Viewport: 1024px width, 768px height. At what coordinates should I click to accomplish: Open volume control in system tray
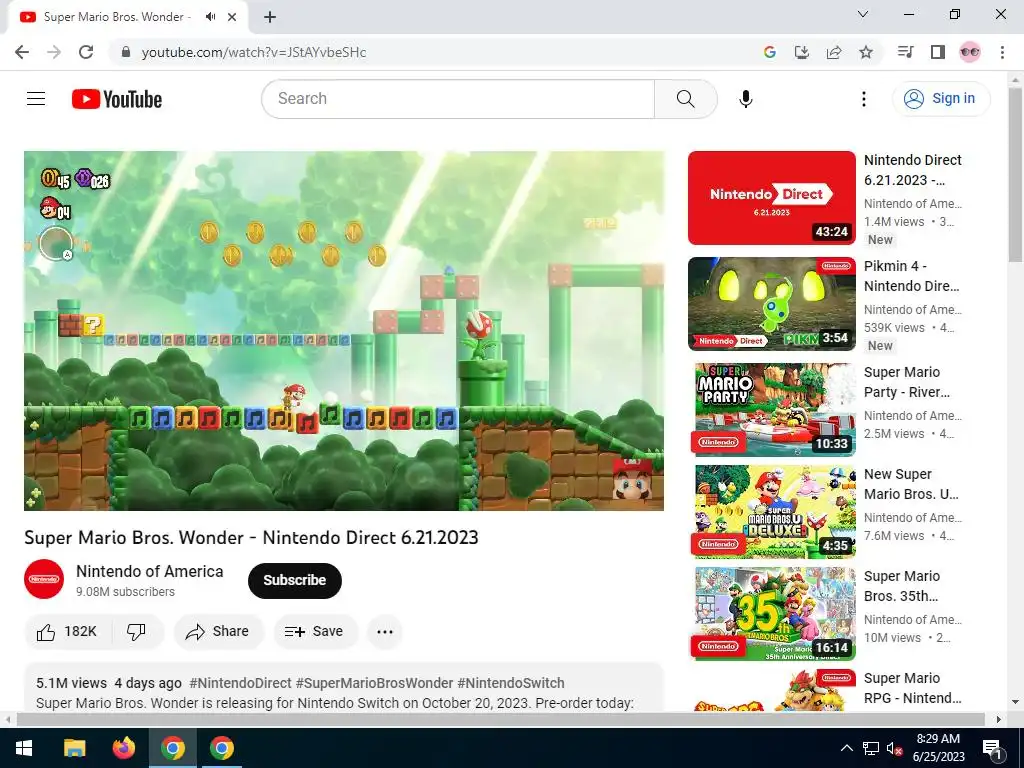[x=895, y=748]
